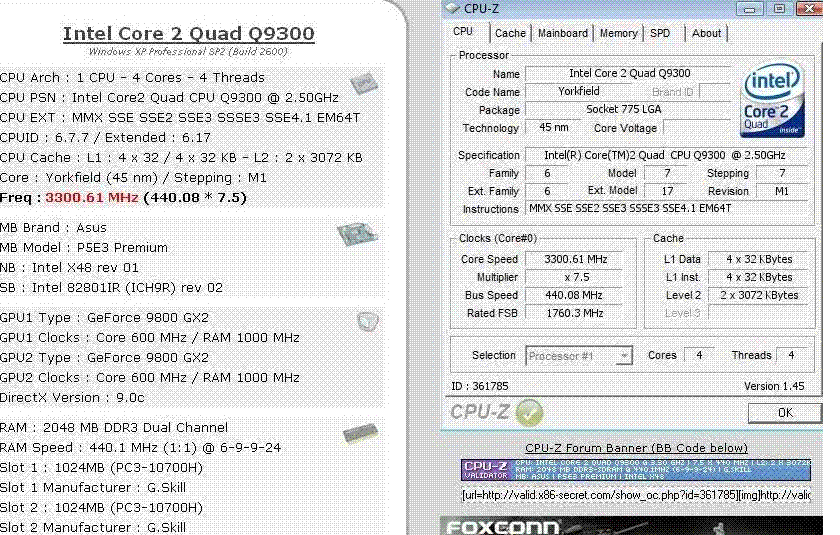Click the RAM module icon beside RAM info
The height and width of the screenshot is (535, 840).
[x=360, y=433]
